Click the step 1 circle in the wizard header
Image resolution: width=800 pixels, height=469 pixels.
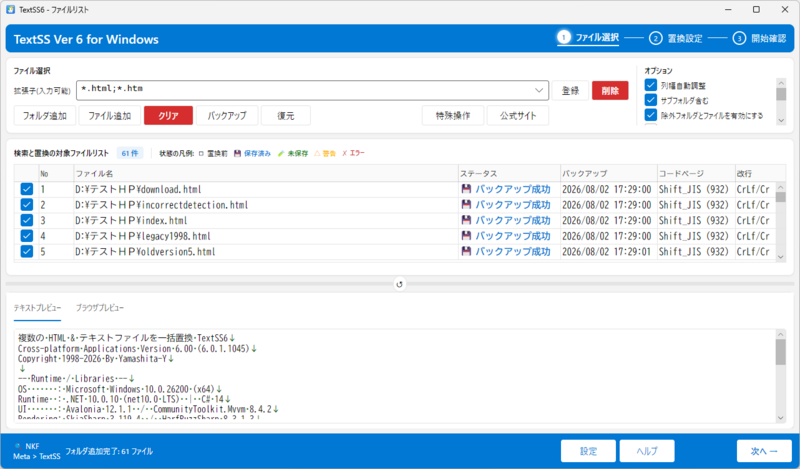[x=563, y=38]
